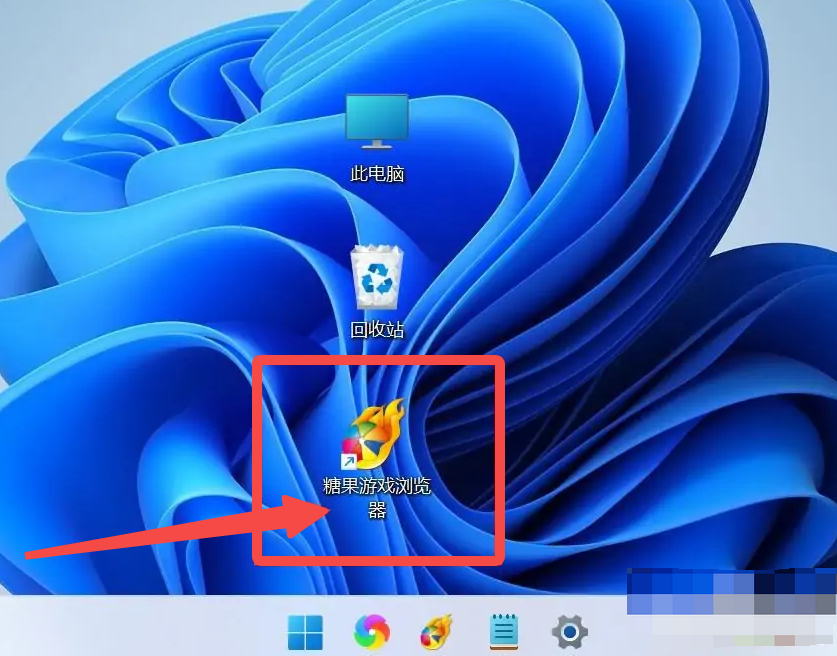Launch the colorful pinwheel browser from taskbar
This screenshot has width=837, height=656.
(372, 631)
